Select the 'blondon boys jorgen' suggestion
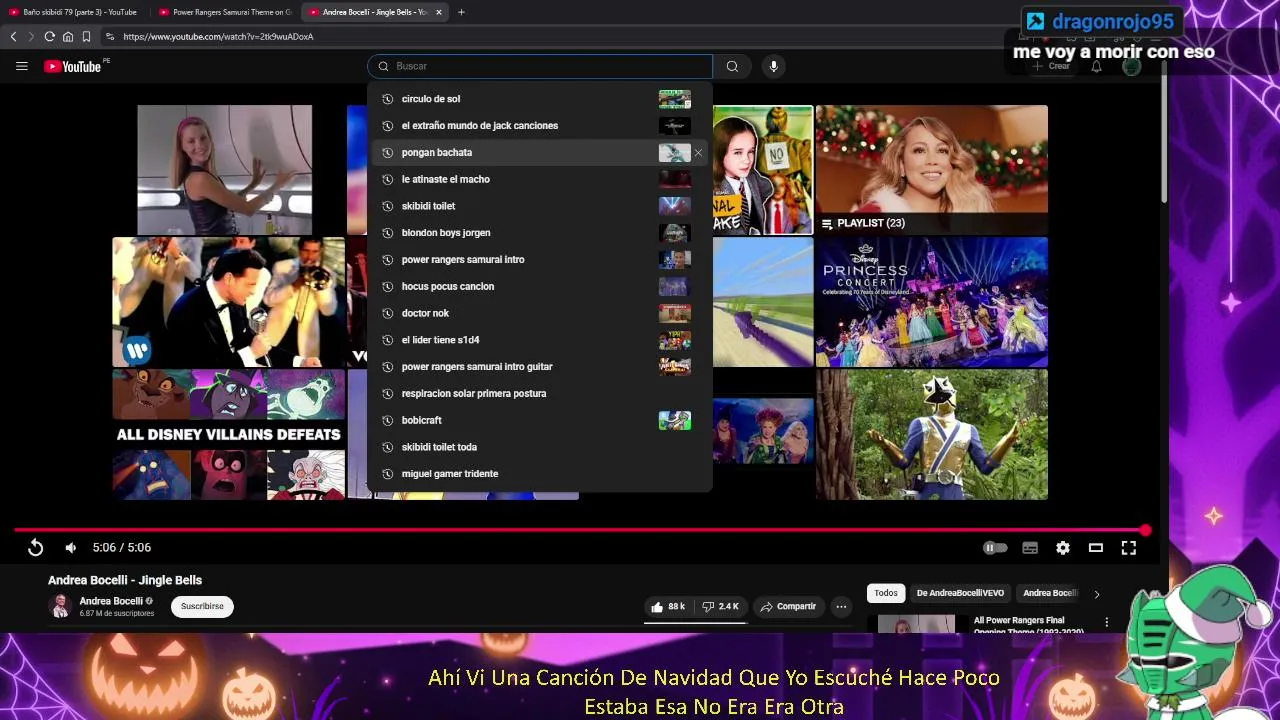The height and width of the screenshot is (720, 1280). (x=539, y=233)
